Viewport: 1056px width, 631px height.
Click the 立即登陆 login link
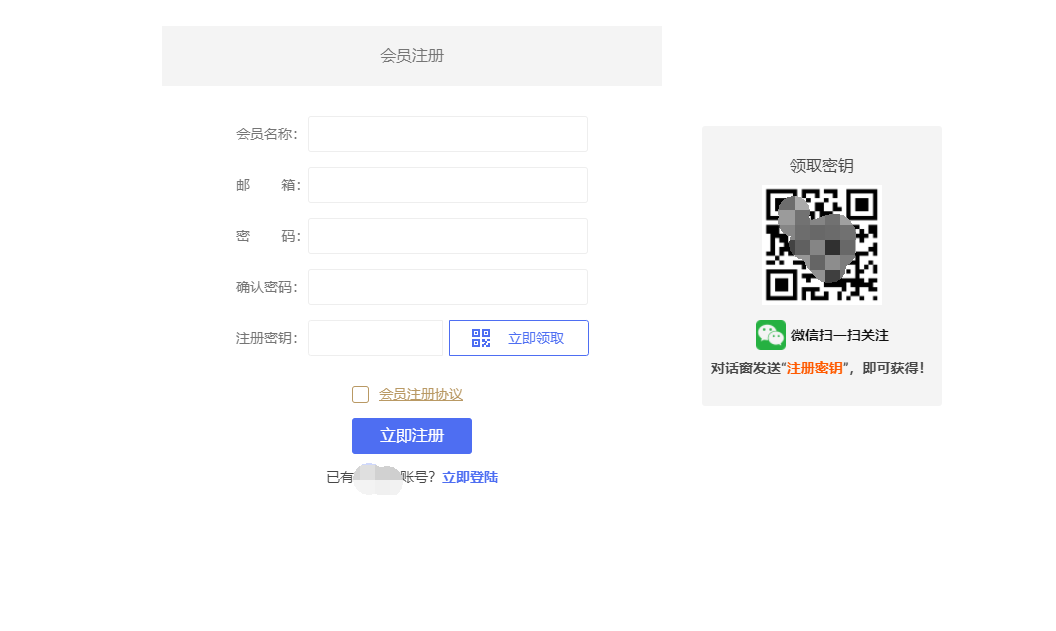[470, 477]
